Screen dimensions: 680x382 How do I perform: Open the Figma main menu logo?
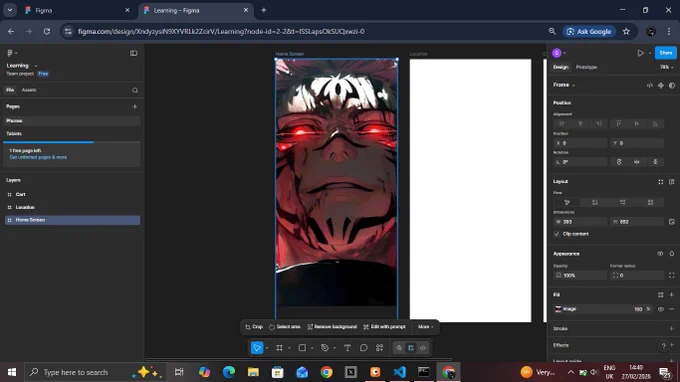[10, 53]
